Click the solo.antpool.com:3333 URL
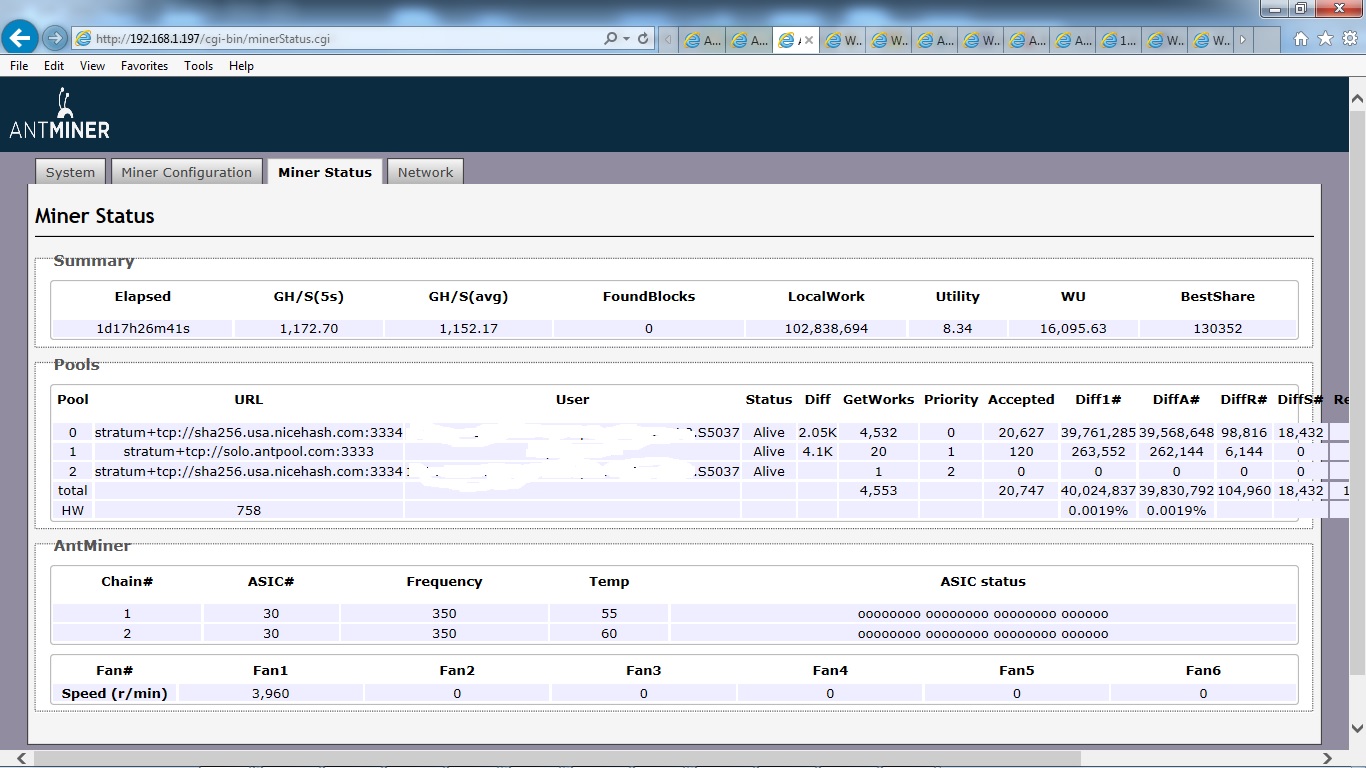This screenshot has width=1366, height=768. 248,452
